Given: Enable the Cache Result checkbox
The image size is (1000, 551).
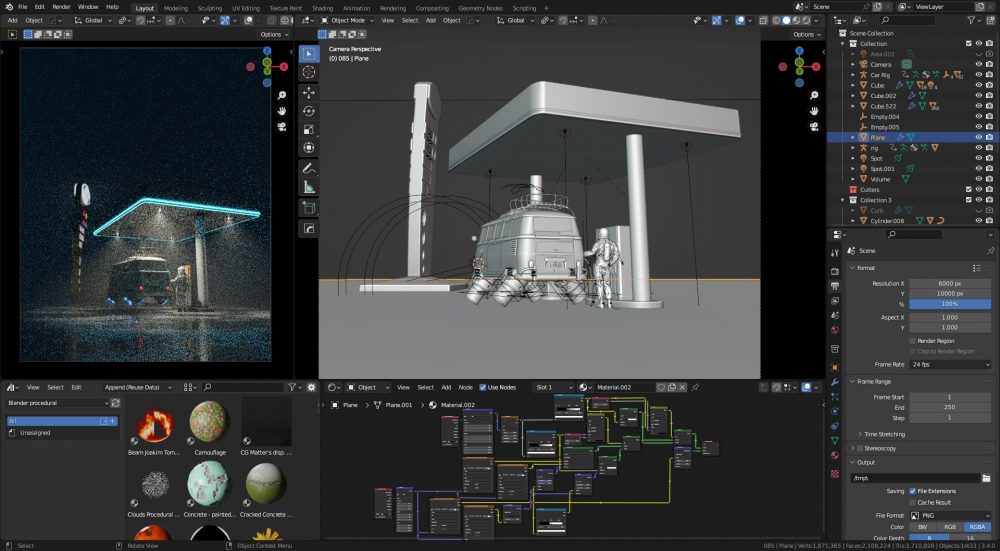Looking at the screenshot, I should [x=913, y=503].
